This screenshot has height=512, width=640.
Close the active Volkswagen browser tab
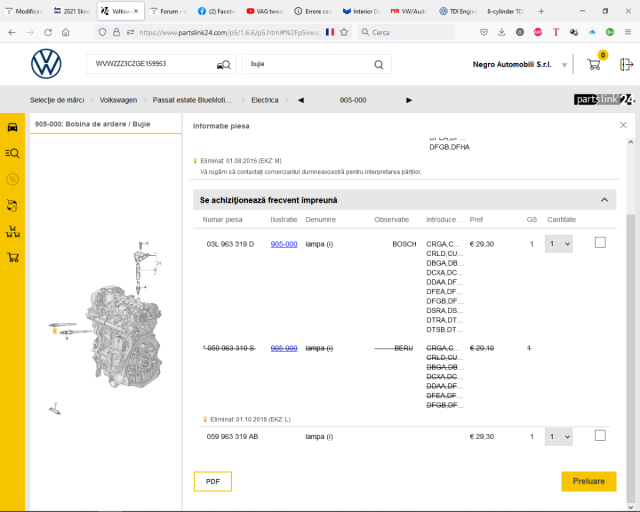pos(136,11)
